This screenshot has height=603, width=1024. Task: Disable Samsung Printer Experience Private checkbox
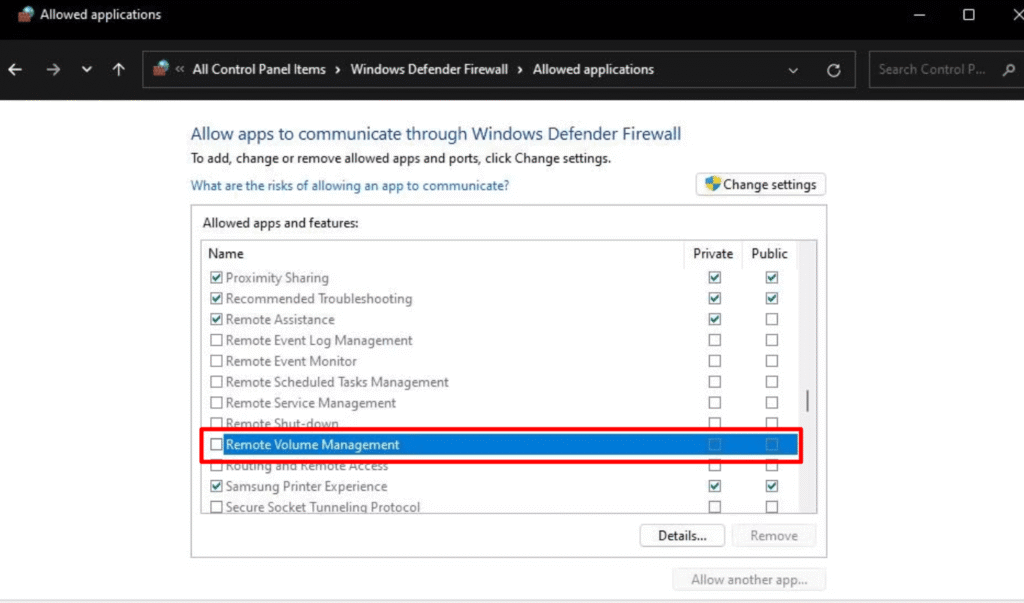[x=714, y=486]
